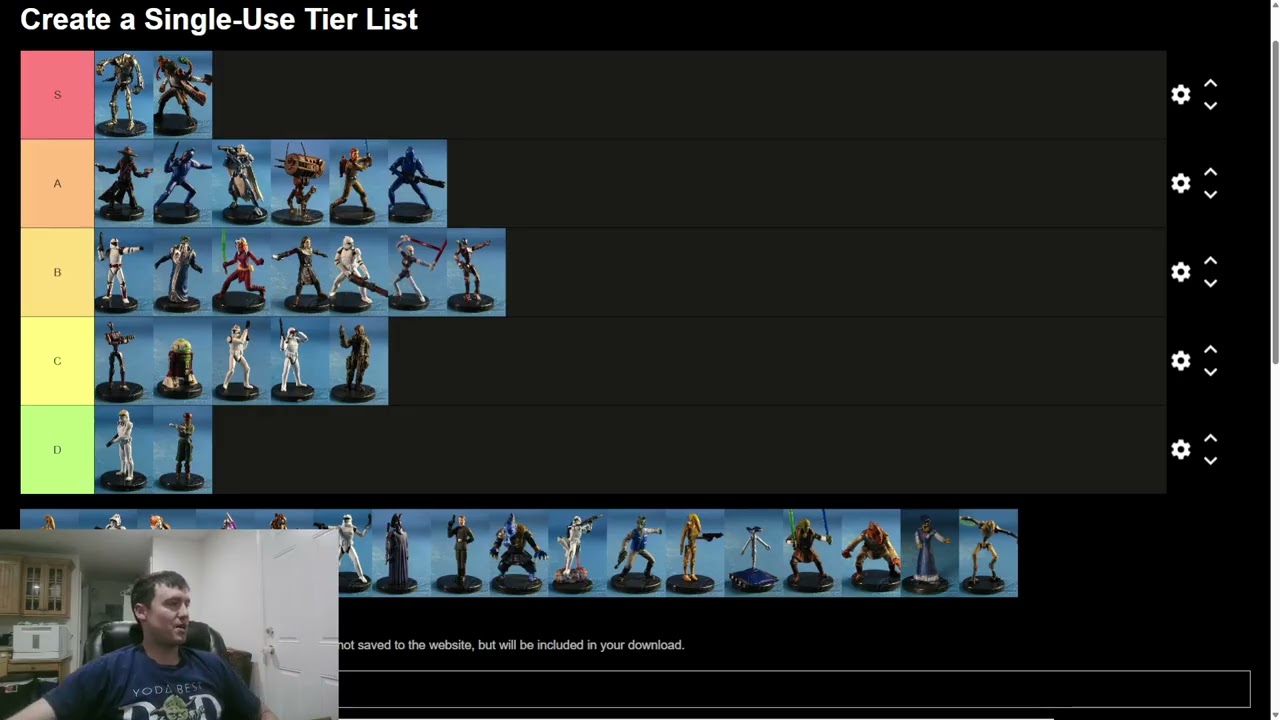Image resolution: width=1280 pixels, height=720 pixels.
Task: Pick orange battle droid with blaster from pool
Action: click(x=695, y=553)
